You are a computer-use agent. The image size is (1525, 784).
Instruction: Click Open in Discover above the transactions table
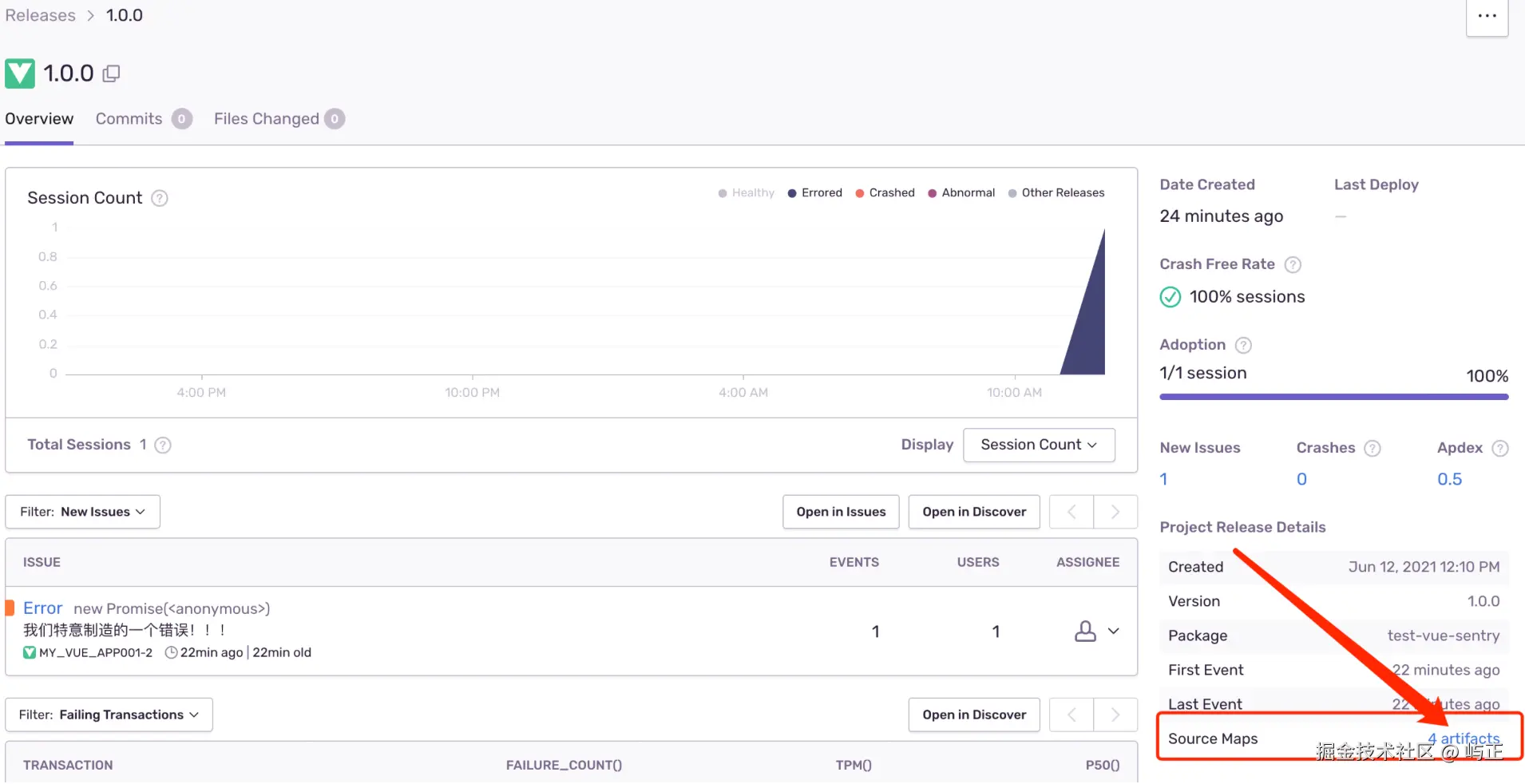point(974,715)
